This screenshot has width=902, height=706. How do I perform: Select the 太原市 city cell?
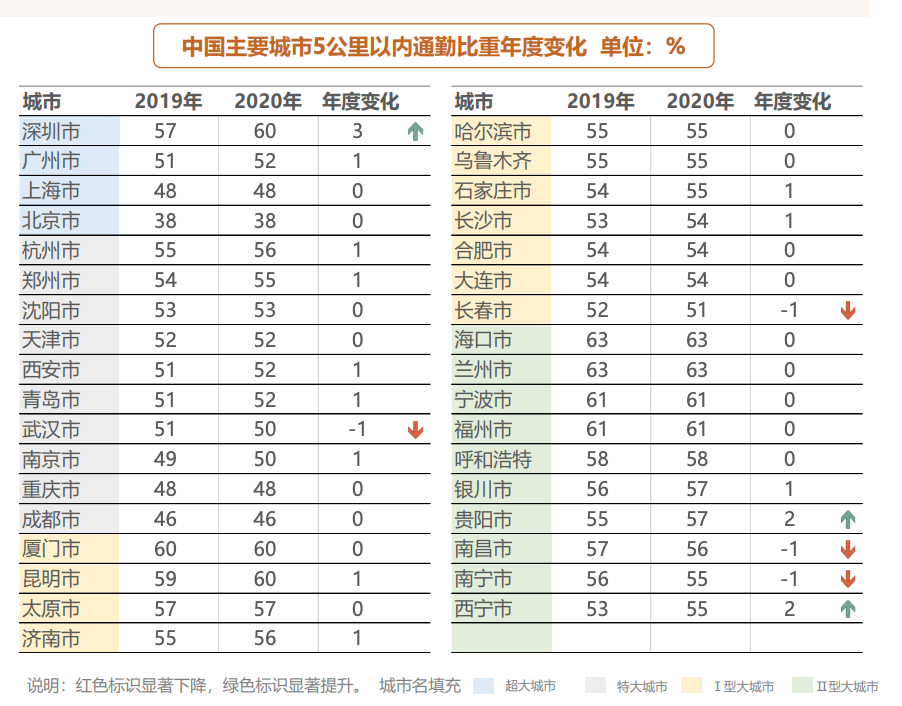pos(69,609)
